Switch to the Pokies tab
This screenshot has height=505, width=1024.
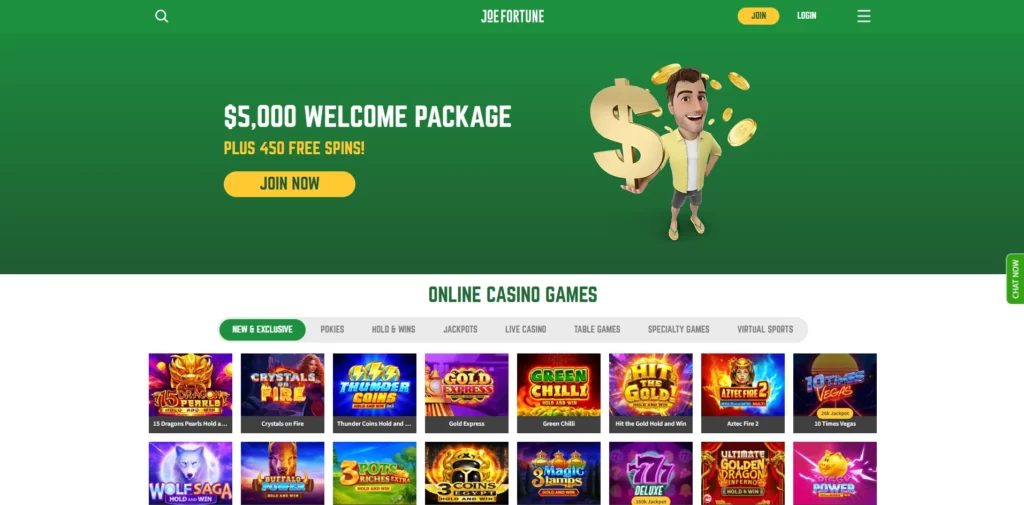click(x=332, y=329)
